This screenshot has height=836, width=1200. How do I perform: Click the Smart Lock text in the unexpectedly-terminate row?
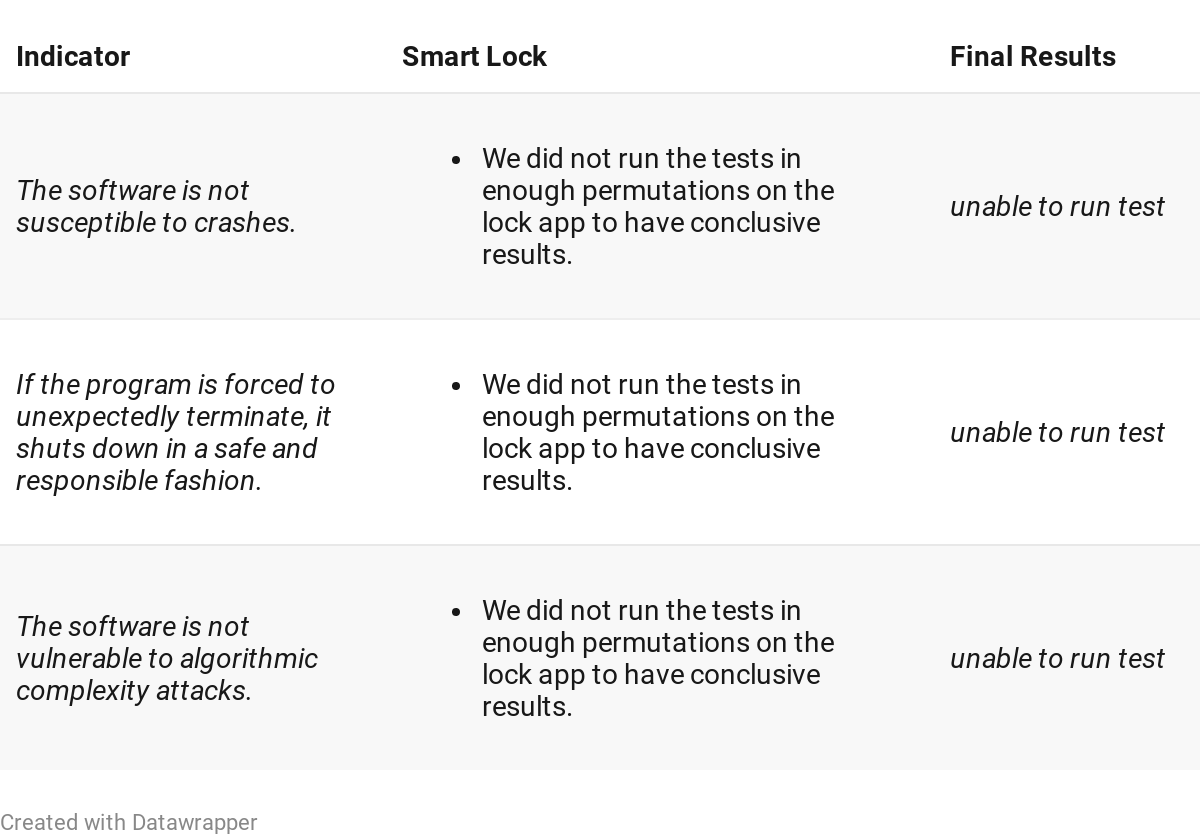coord(658,432)
